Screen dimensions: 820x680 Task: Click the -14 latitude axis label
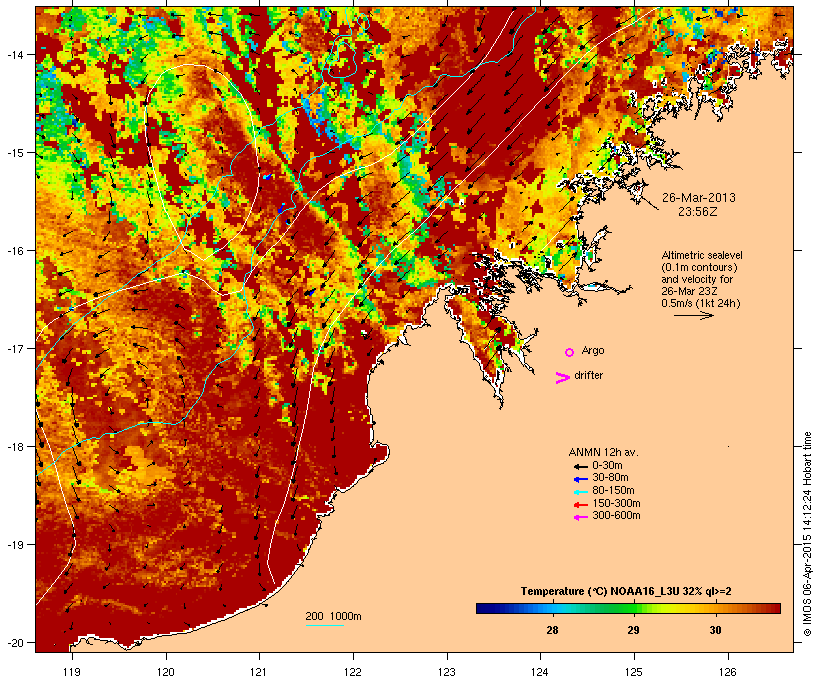point(14,54)
